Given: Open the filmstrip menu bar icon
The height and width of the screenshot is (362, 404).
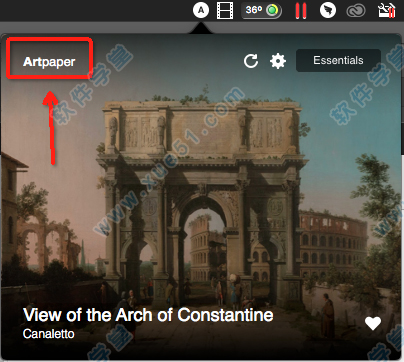Looking at the screenshot, I should (225, 10).
